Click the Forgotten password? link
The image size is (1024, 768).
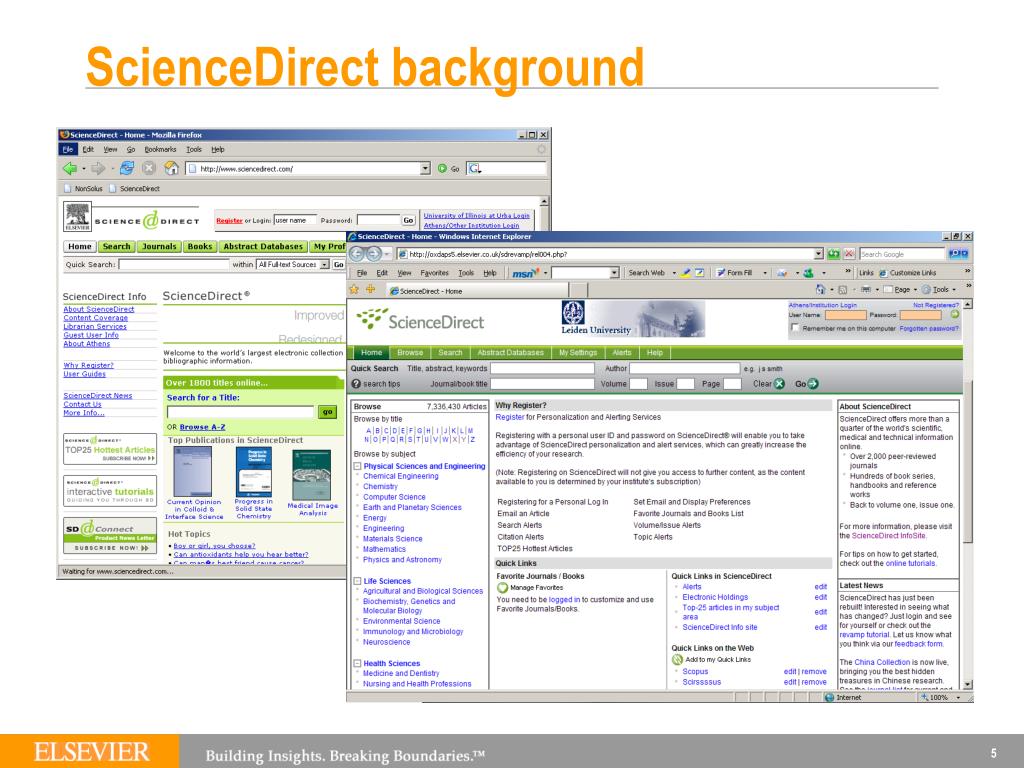tap(929, 328)
